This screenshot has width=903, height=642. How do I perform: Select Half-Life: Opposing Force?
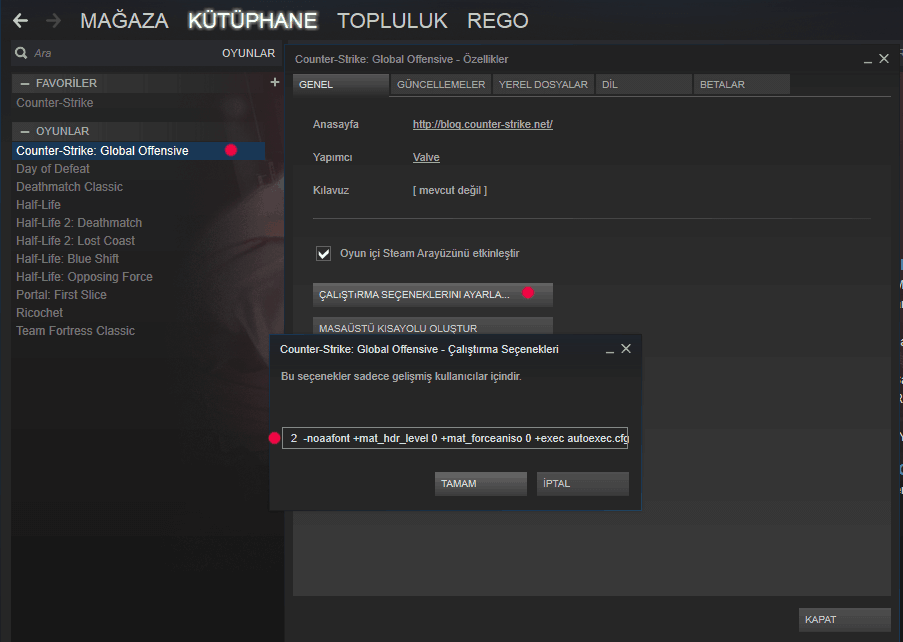click(84, 277)
